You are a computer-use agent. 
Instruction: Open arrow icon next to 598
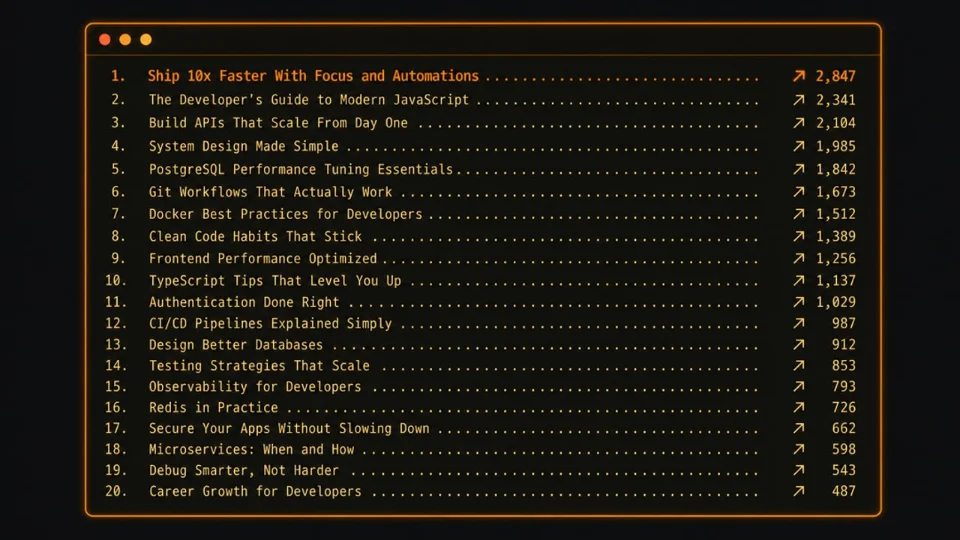coord(798,449)
